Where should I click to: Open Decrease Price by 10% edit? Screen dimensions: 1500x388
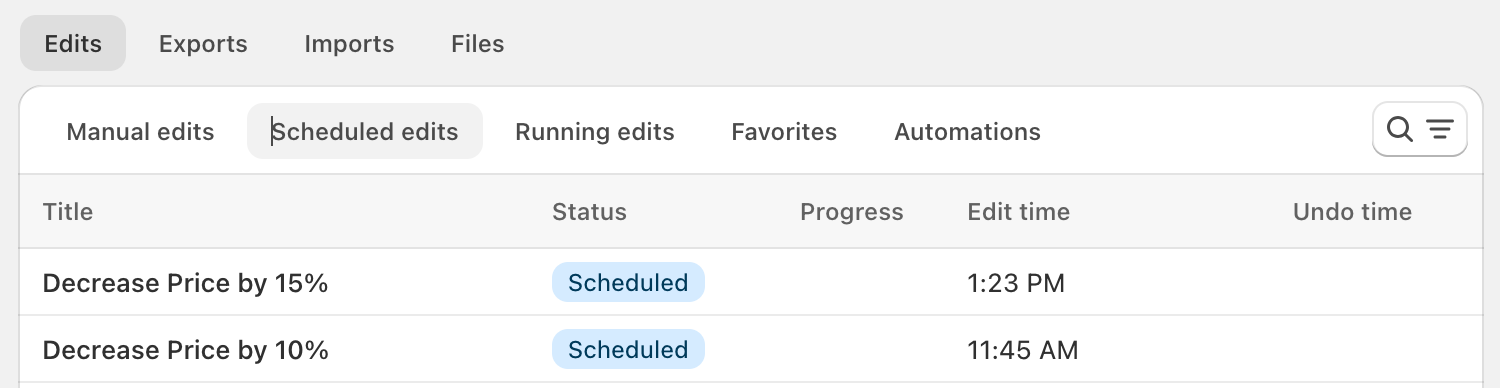click(186, 350)
